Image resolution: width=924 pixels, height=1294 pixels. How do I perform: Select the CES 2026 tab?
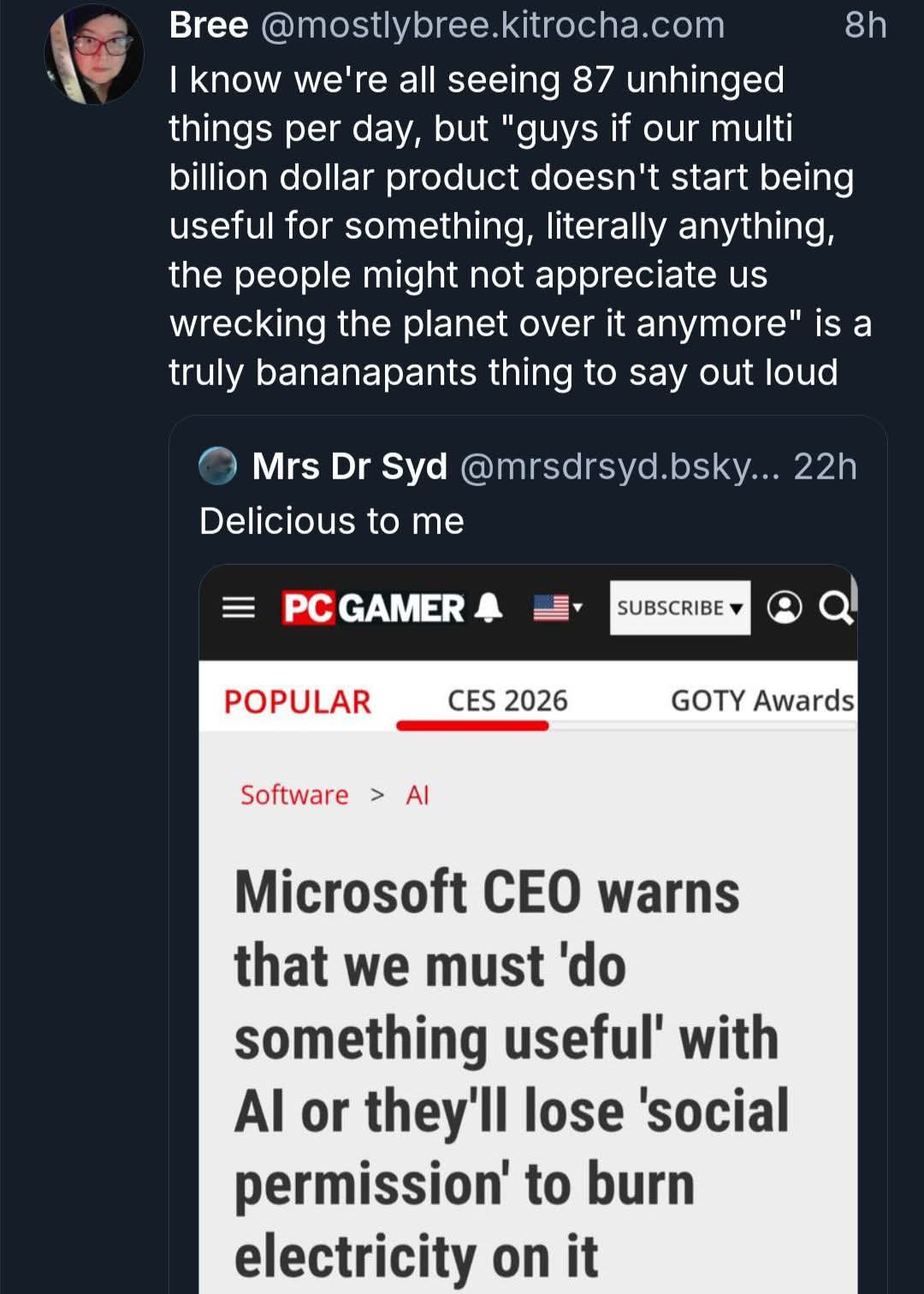507,701
